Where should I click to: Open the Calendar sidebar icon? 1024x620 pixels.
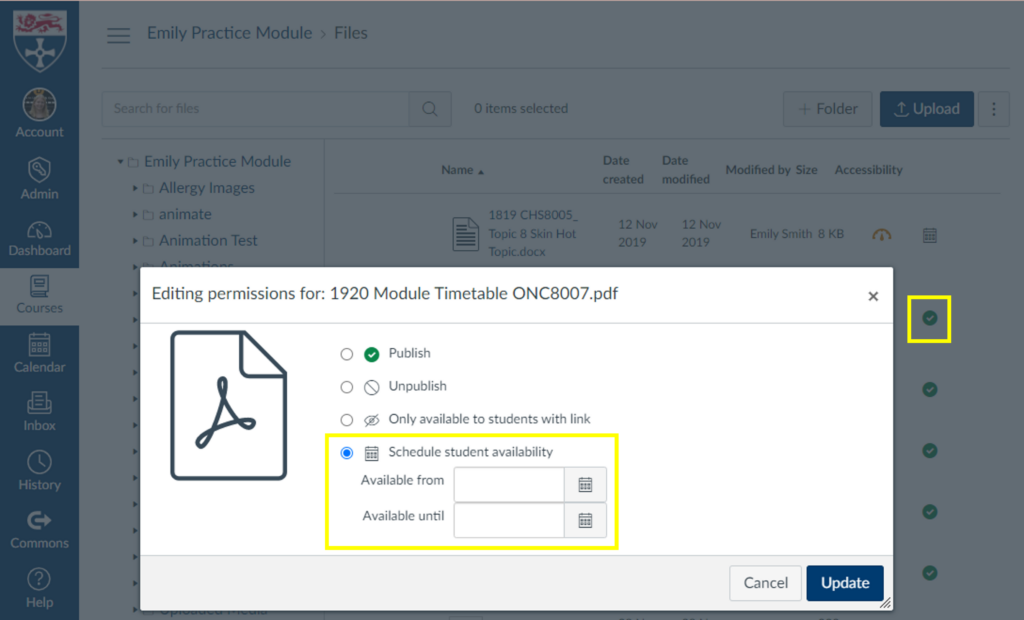tap(39, 352)
